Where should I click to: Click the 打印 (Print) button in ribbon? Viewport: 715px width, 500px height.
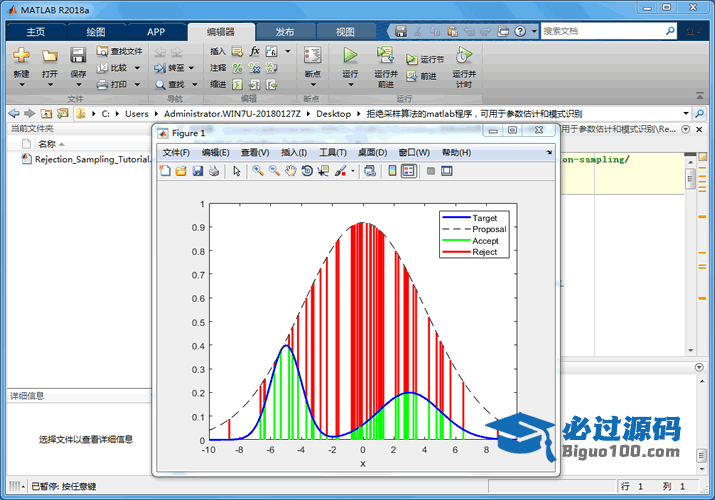(x=113, y=84)
